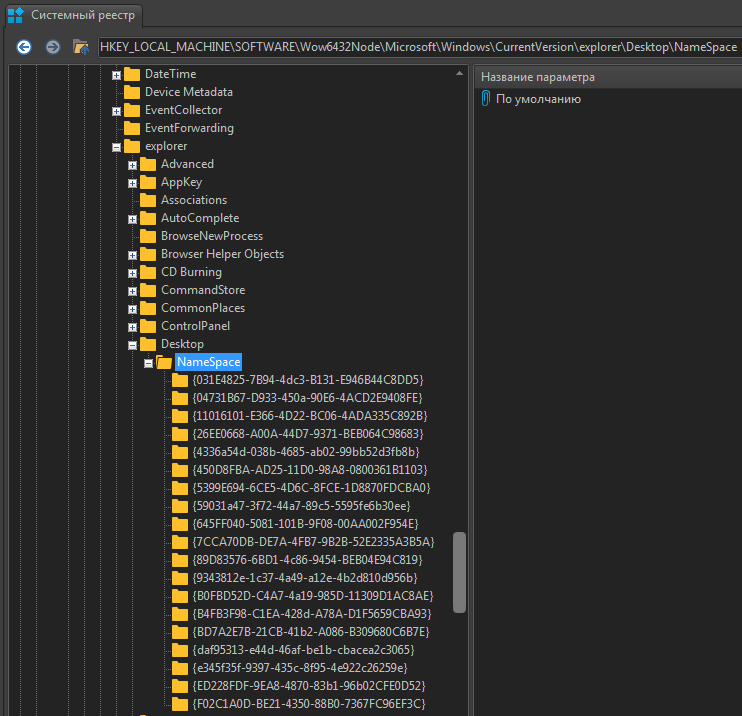This screenshot has width=742, height=716.
Task: Select key {7CCA70DB-DE7A-4FB7-9B2B-52E2335A3B5A}
Action: (x=313, y=541)
